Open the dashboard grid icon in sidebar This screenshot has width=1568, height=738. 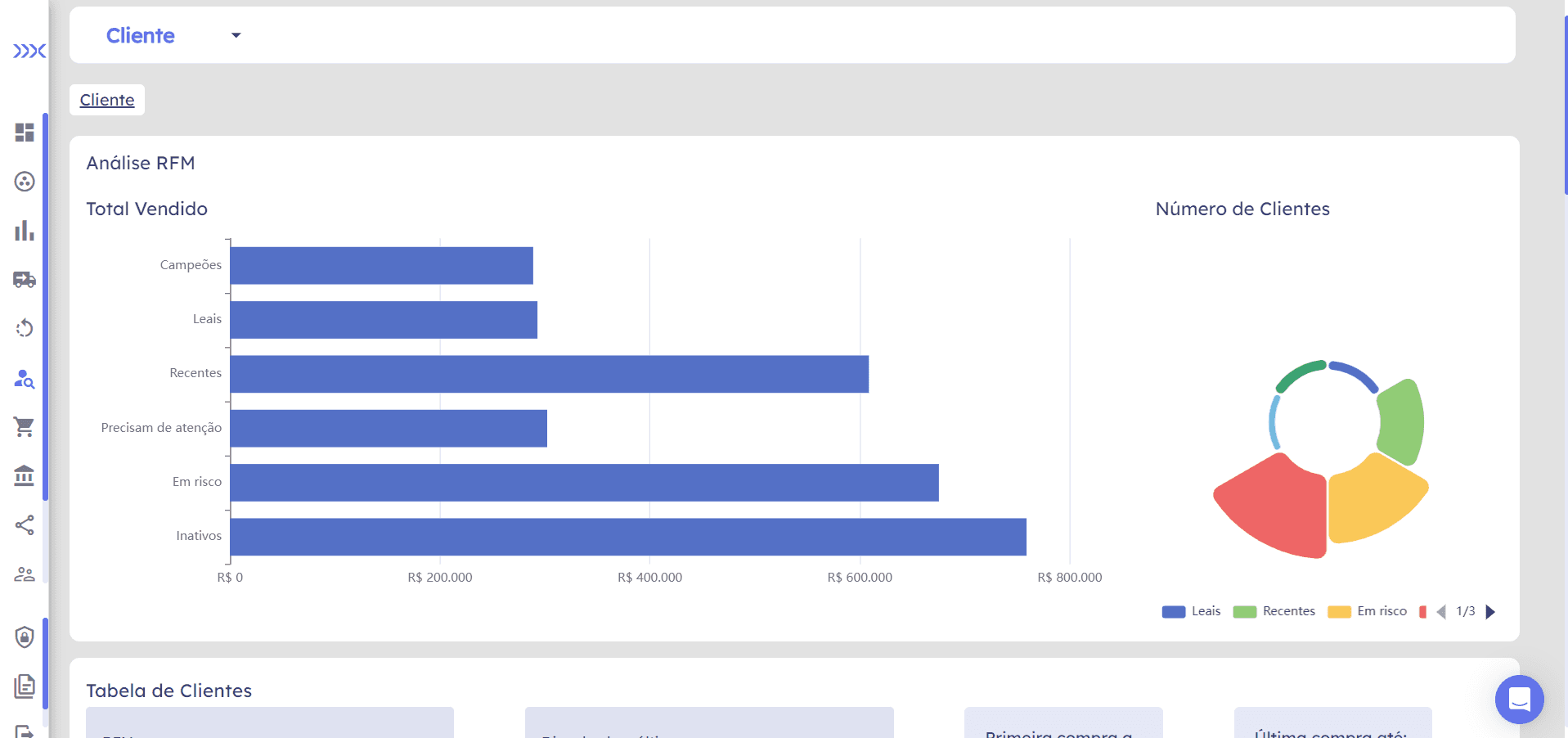click(25, 133)
